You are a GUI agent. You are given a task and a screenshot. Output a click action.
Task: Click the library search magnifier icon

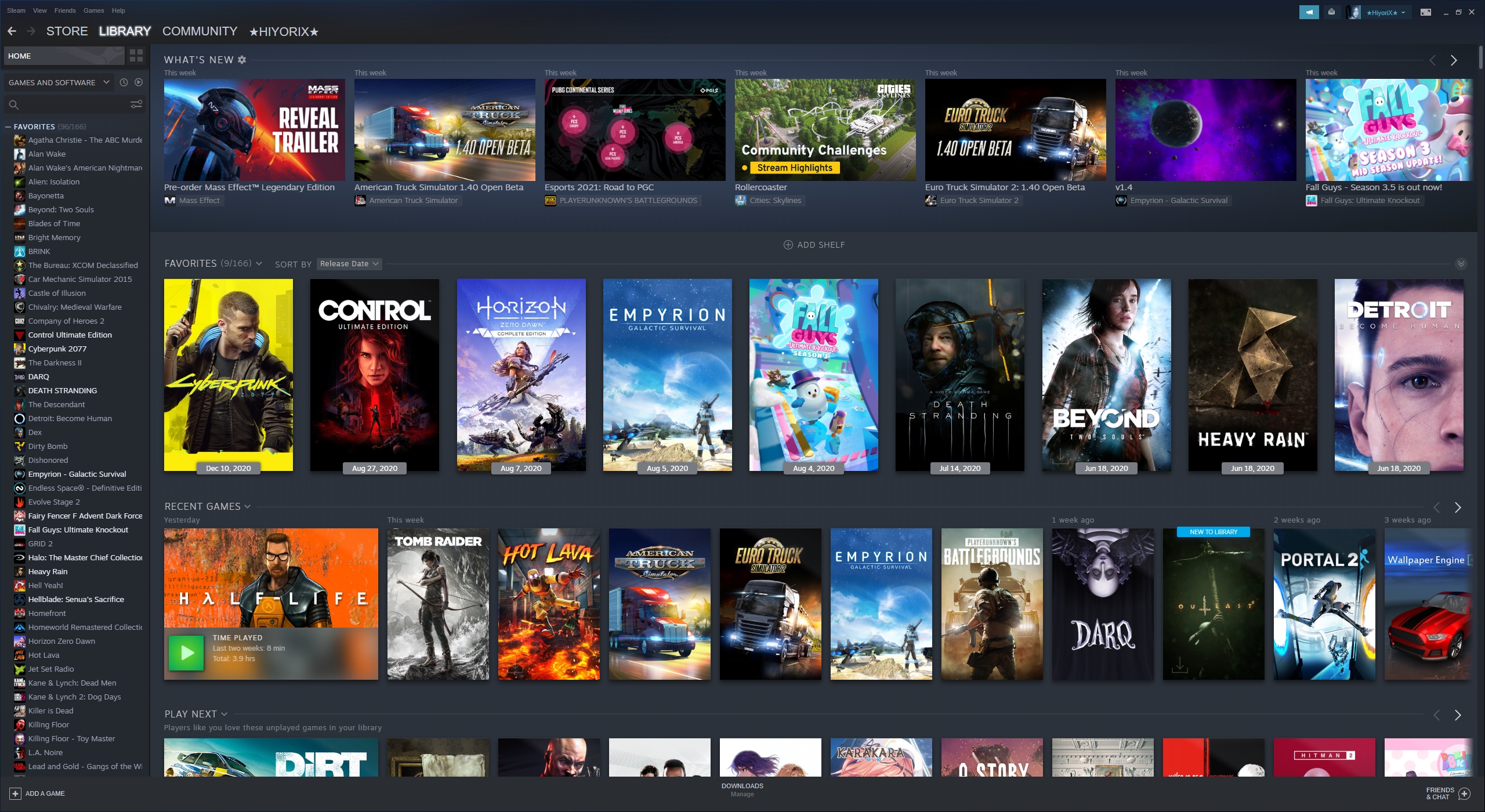coord(14,105)
